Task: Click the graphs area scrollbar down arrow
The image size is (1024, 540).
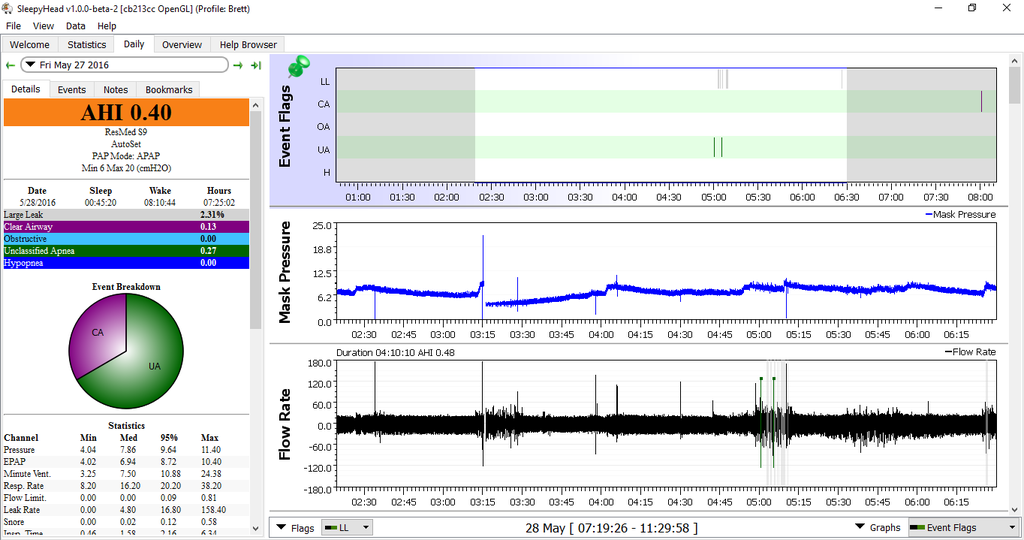Action: (x=1015, y=510)
